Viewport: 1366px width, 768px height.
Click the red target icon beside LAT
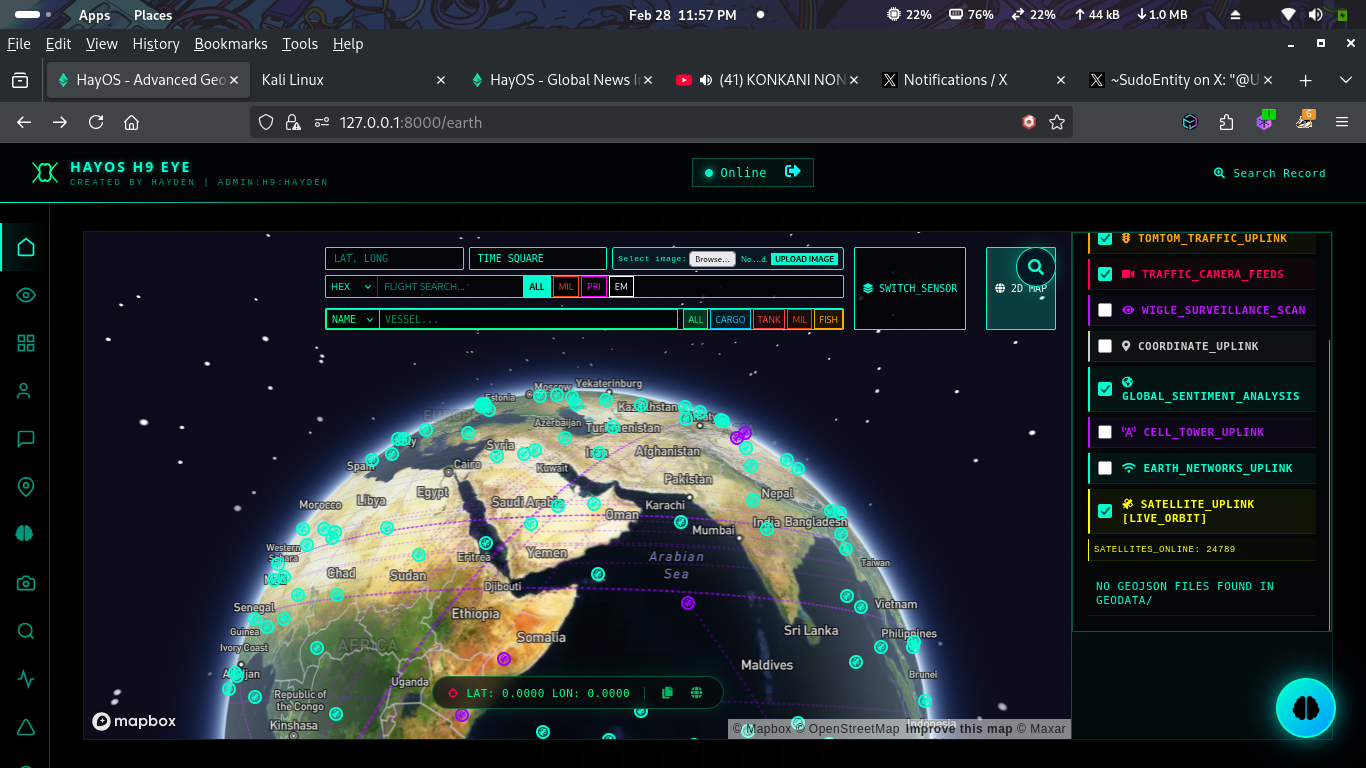453,693
